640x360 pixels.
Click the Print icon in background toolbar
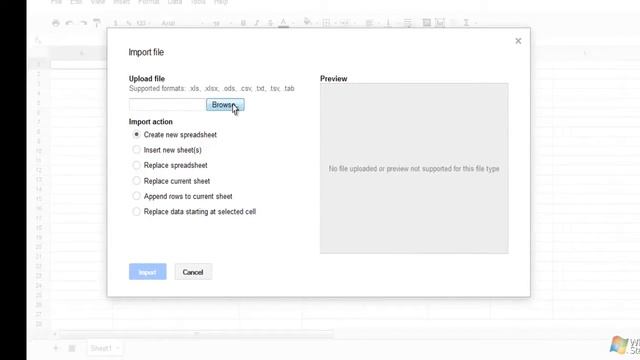(x=56, y=23)
